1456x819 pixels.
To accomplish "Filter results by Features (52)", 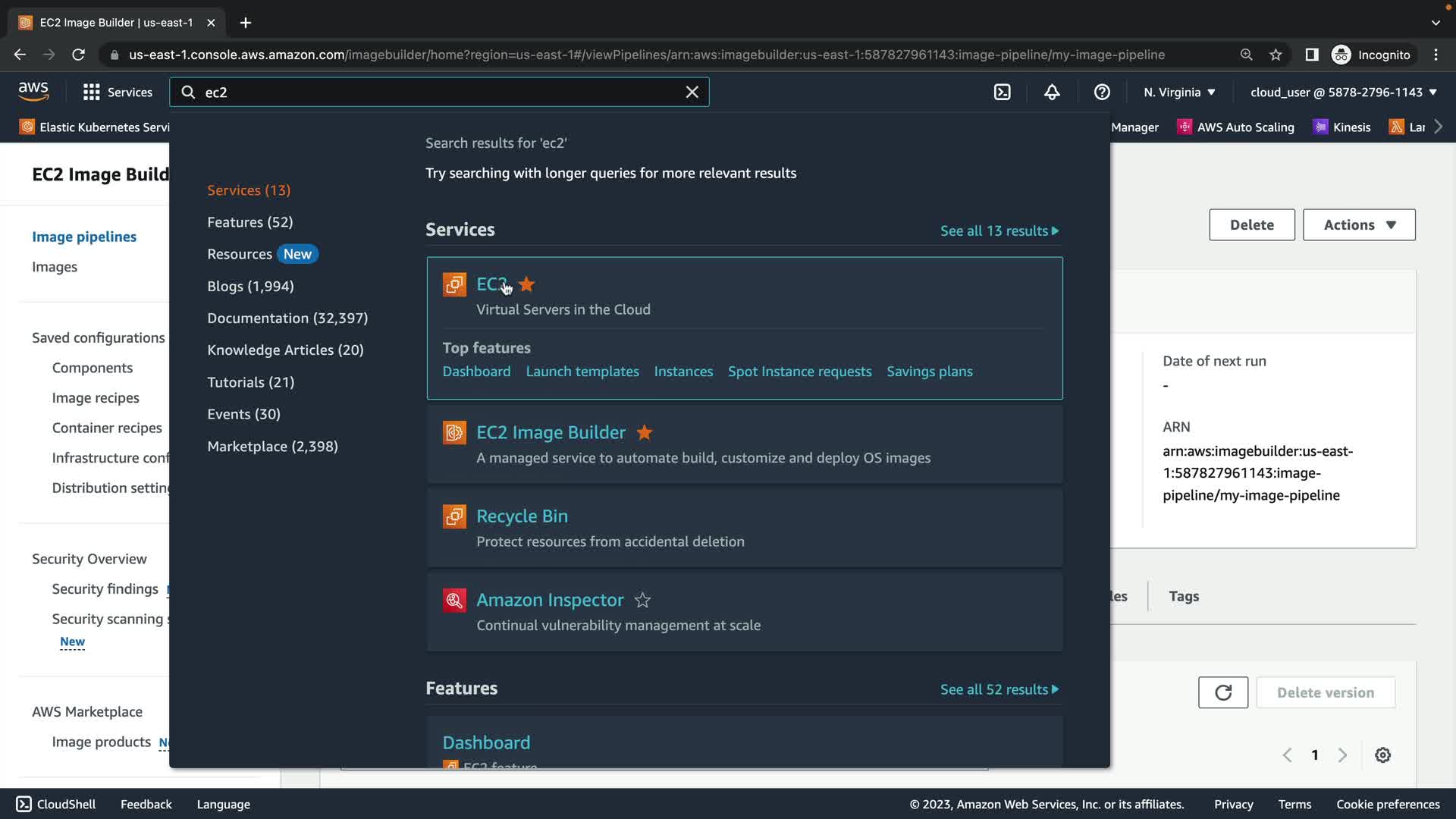I will tap(249, 222).
